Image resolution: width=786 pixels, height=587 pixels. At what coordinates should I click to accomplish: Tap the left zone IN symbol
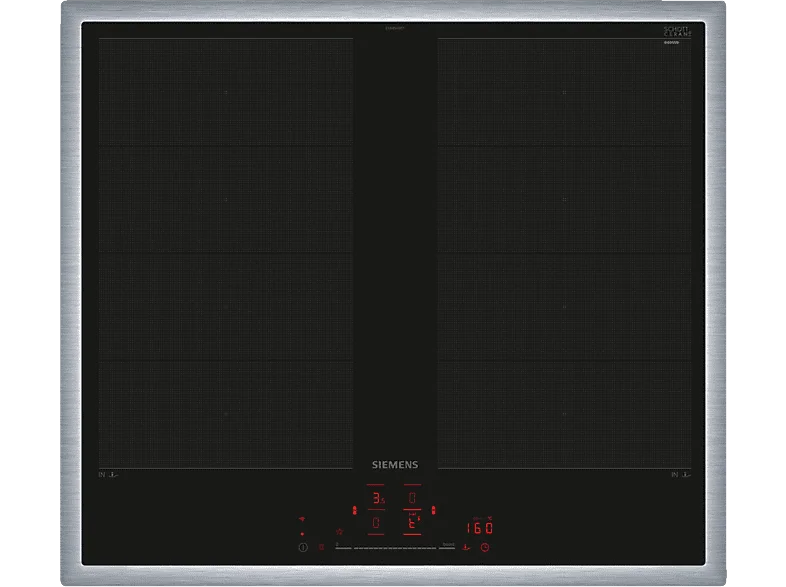[102, 475]
